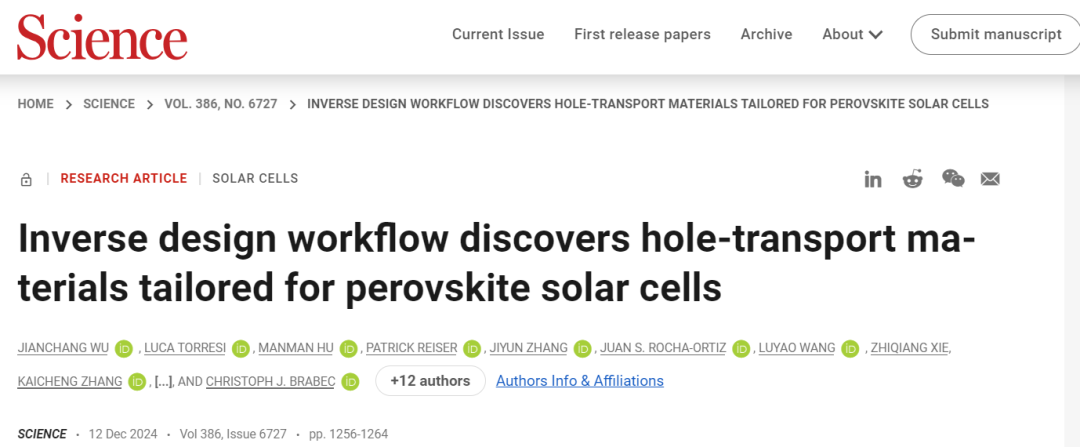Click author name Juan S. Rocha-Ortiz
1080x447 pixels.
(x=663, y=349)
